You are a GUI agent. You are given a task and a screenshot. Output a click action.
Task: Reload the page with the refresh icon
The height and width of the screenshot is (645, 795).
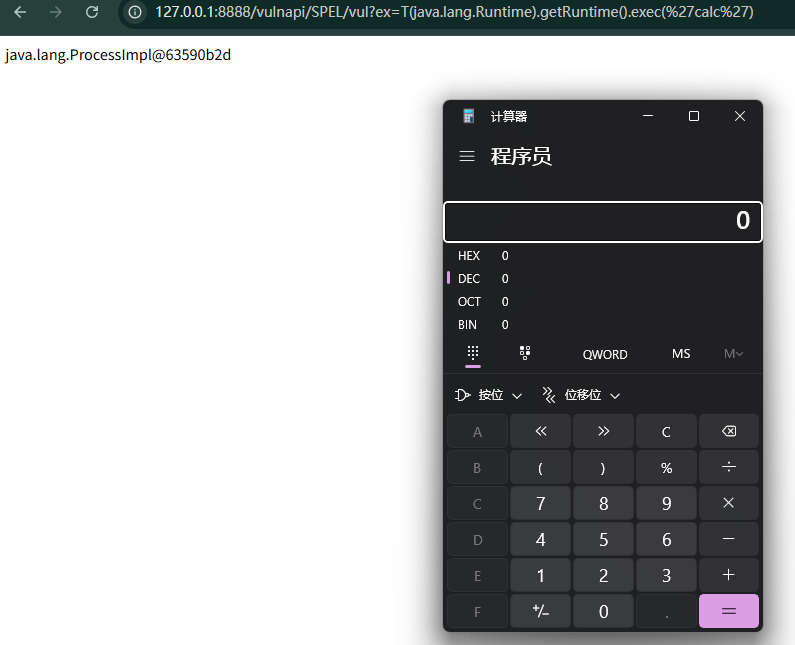[x=92, y=12]
